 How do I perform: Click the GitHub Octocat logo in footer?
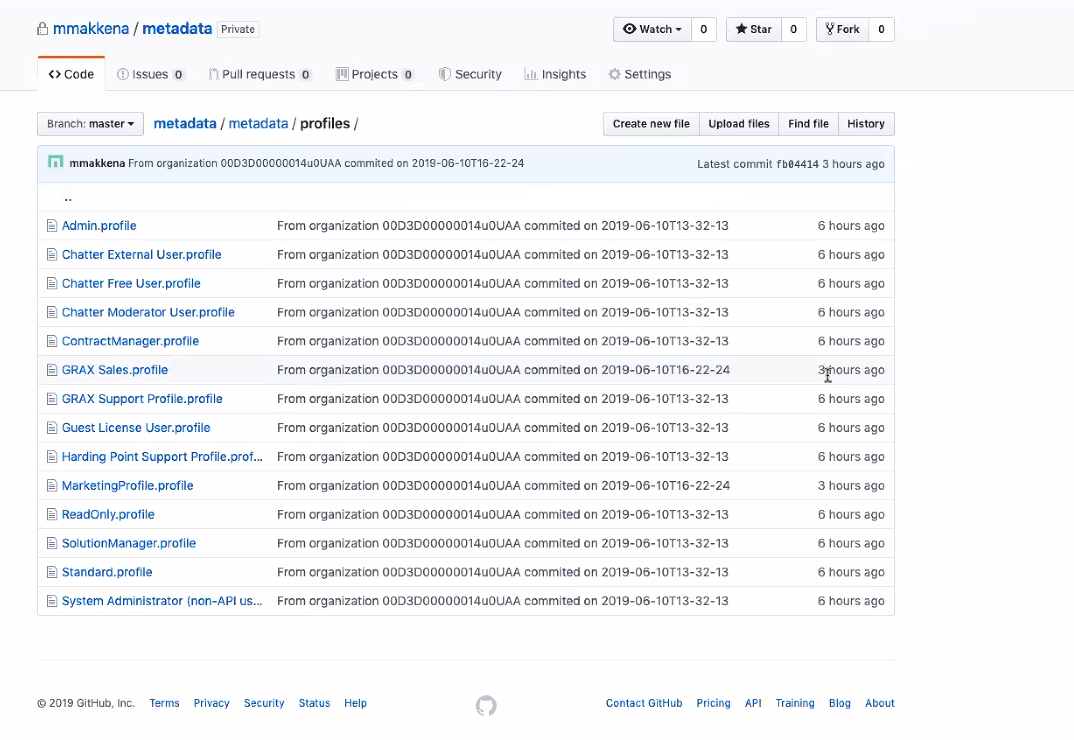click(486, 705)
